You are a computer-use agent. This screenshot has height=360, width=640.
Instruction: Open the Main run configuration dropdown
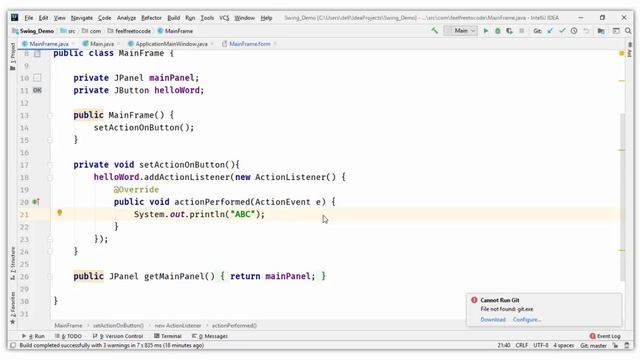pyautogui.click(x=461, y=31)
